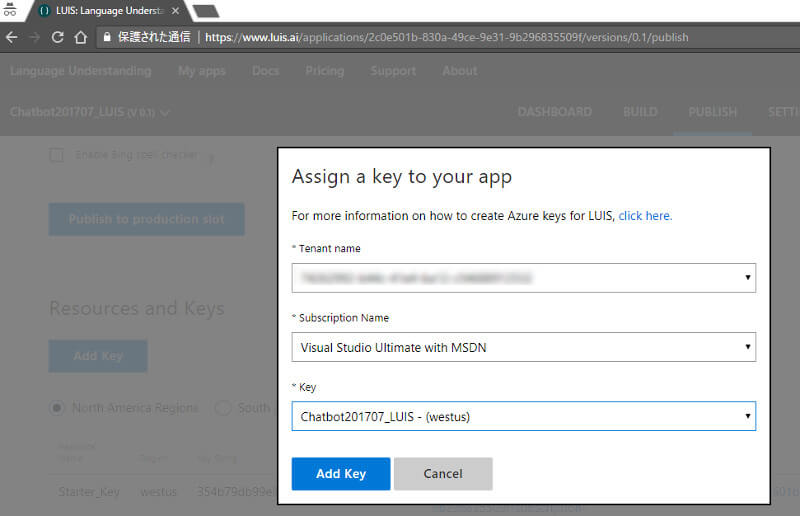The image size is (800, 516).
Task: Open Docs in top navigation
Action: coord(265,71)
